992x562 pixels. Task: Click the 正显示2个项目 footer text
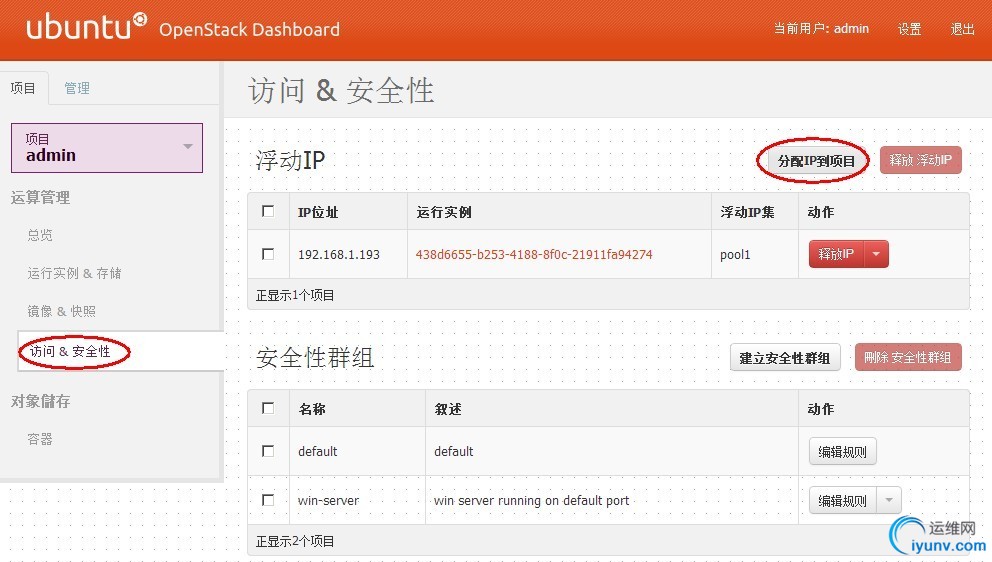click(295, 542)
